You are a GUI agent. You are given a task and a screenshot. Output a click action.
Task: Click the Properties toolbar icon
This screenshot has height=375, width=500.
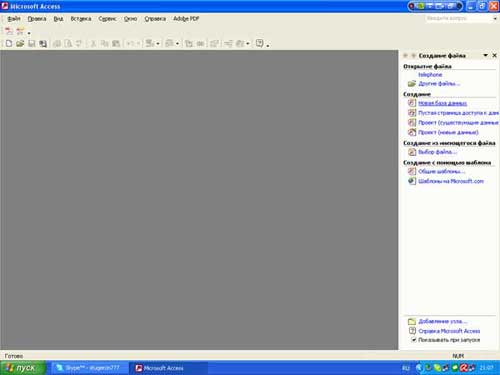[x=214, y=43]
